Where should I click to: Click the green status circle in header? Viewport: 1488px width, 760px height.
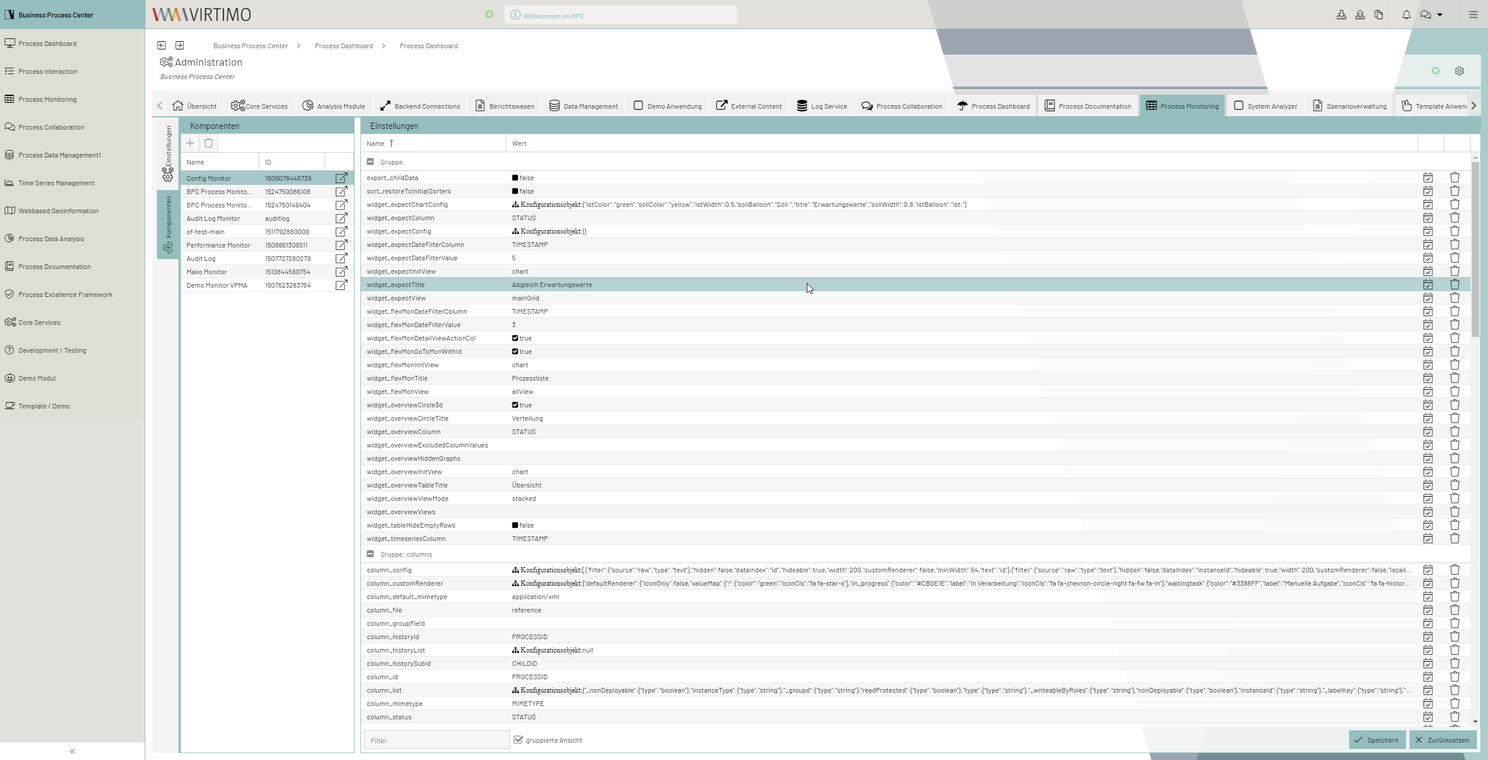click(x=489, y=15)
